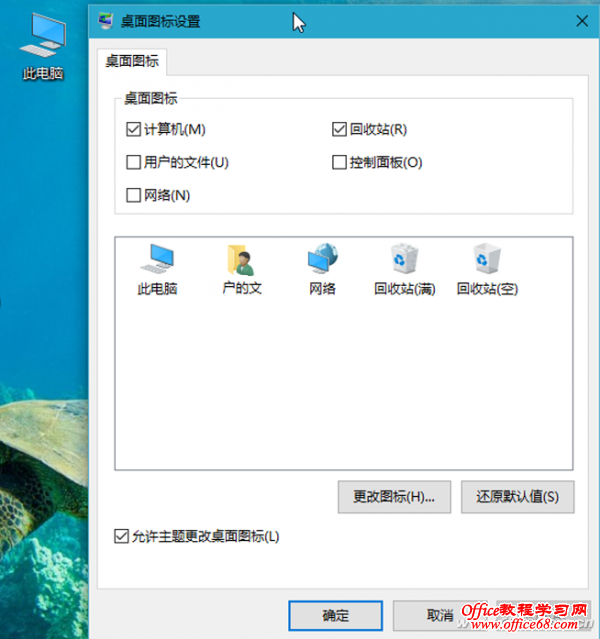This screenshot has height=639, width=600.
Task: Uncheck the 回收站(R) checkbox
Action: 339,130
